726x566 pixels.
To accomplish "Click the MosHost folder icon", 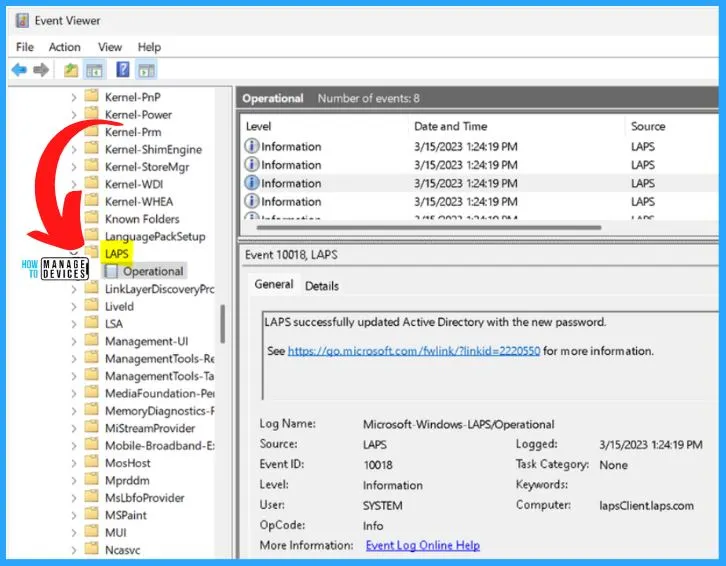I will (x=92, y=462).
